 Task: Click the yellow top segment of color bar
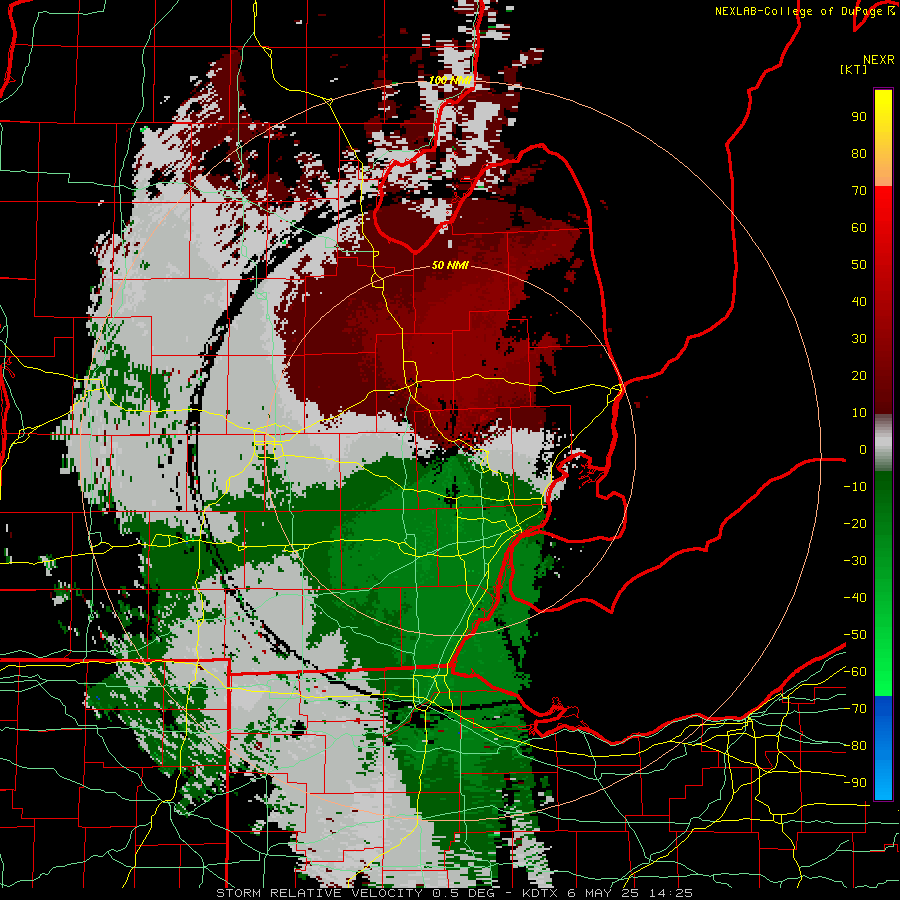[x=883, y=138]
